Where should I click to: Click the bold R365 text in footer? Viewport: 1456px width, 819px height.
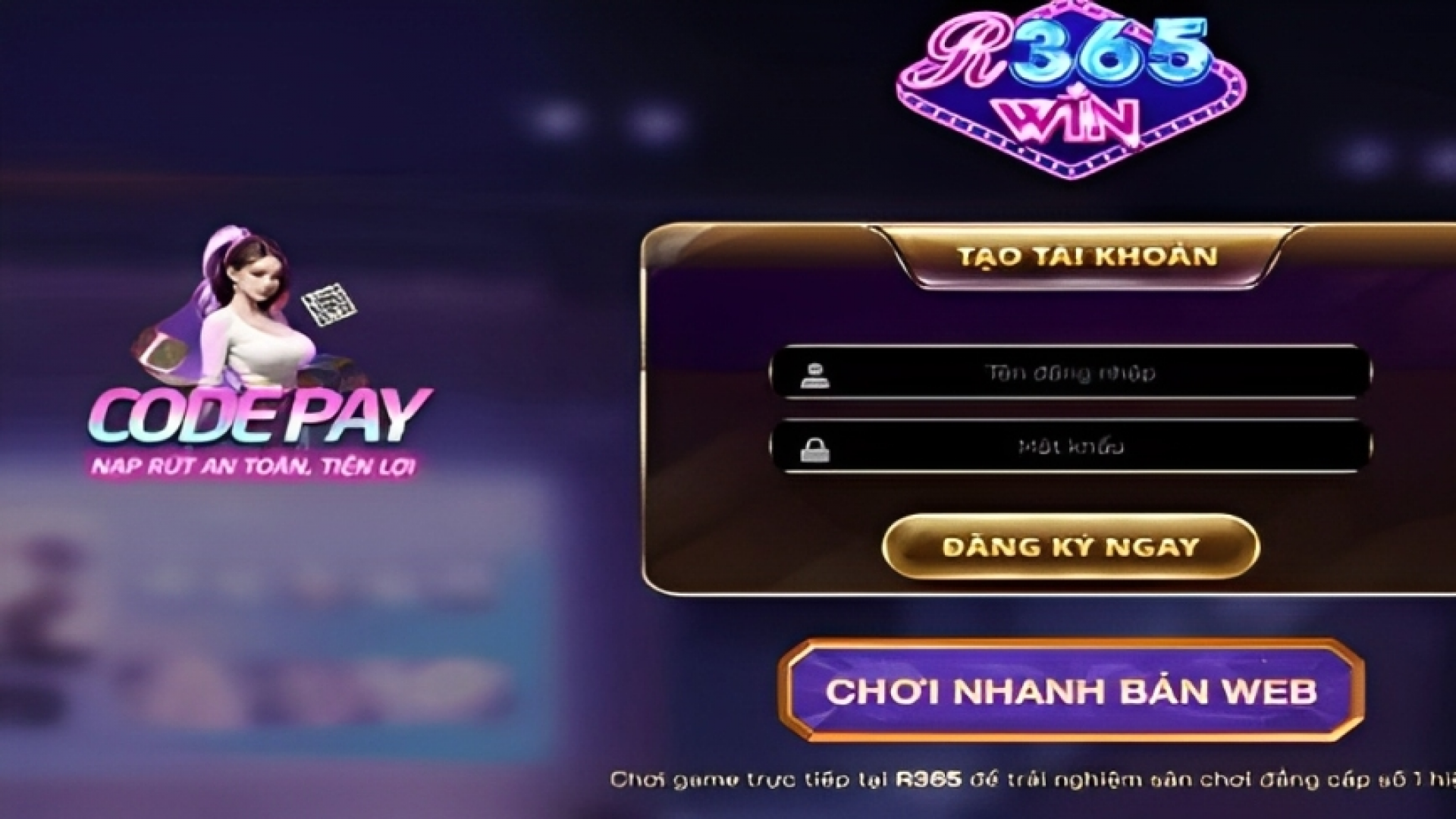(928, 780)
